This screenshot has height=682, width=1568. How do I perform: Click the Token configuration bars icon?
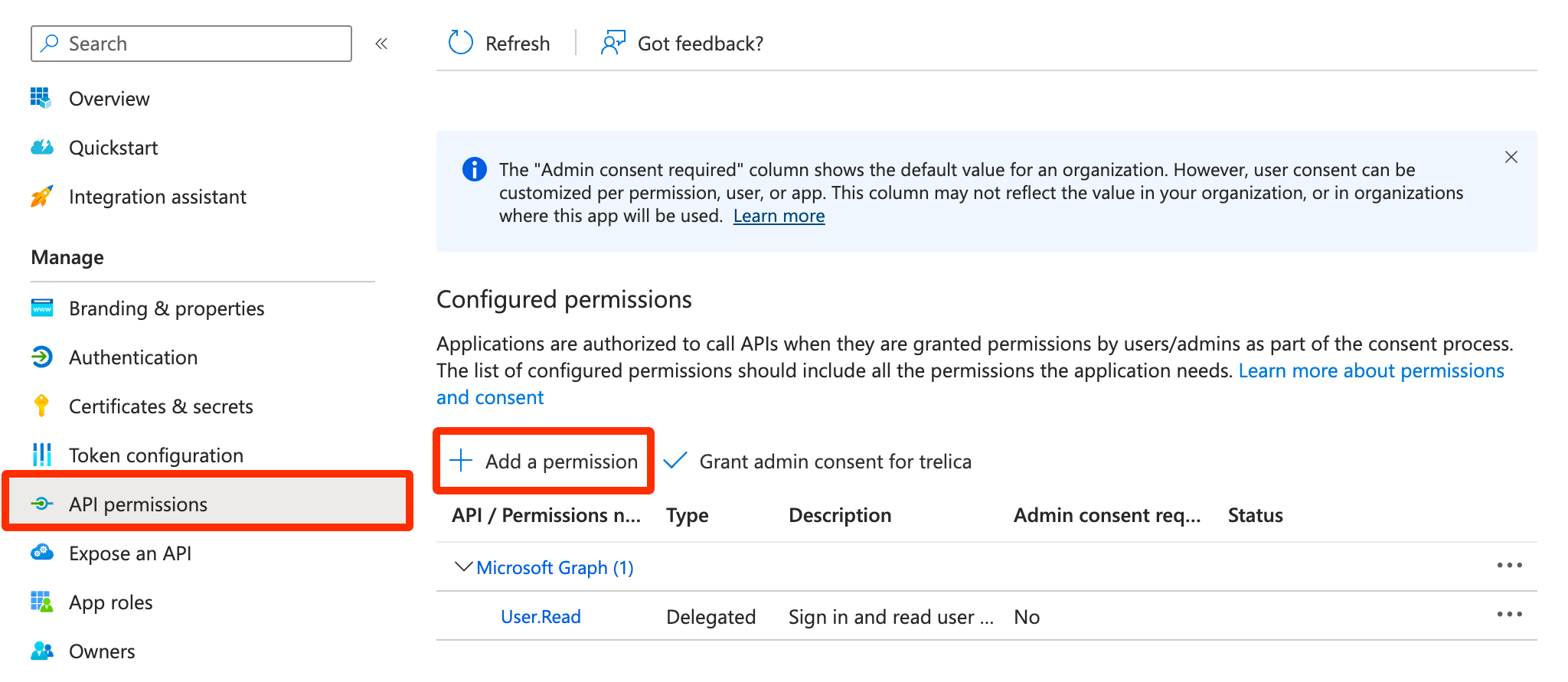pos(41,455)
